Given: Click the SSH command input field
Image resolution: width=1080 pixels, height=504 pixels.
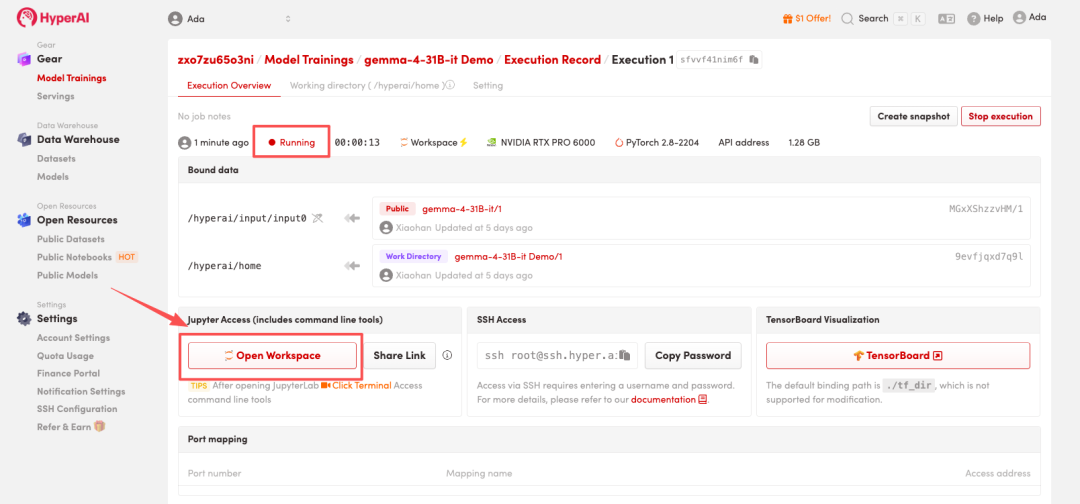Looking at the screenshot, I should [548, 355].
